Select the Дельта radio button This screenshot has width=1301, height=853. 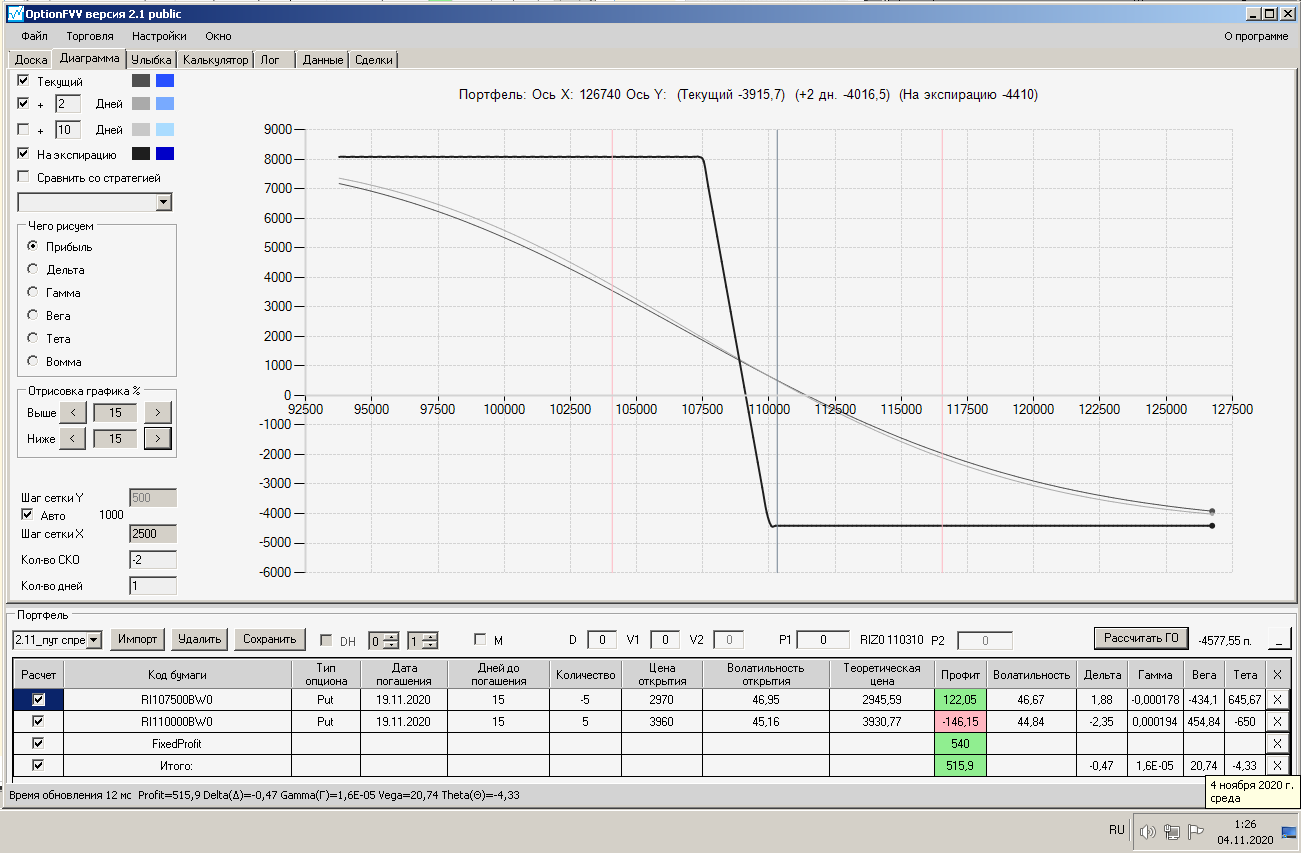33,269
